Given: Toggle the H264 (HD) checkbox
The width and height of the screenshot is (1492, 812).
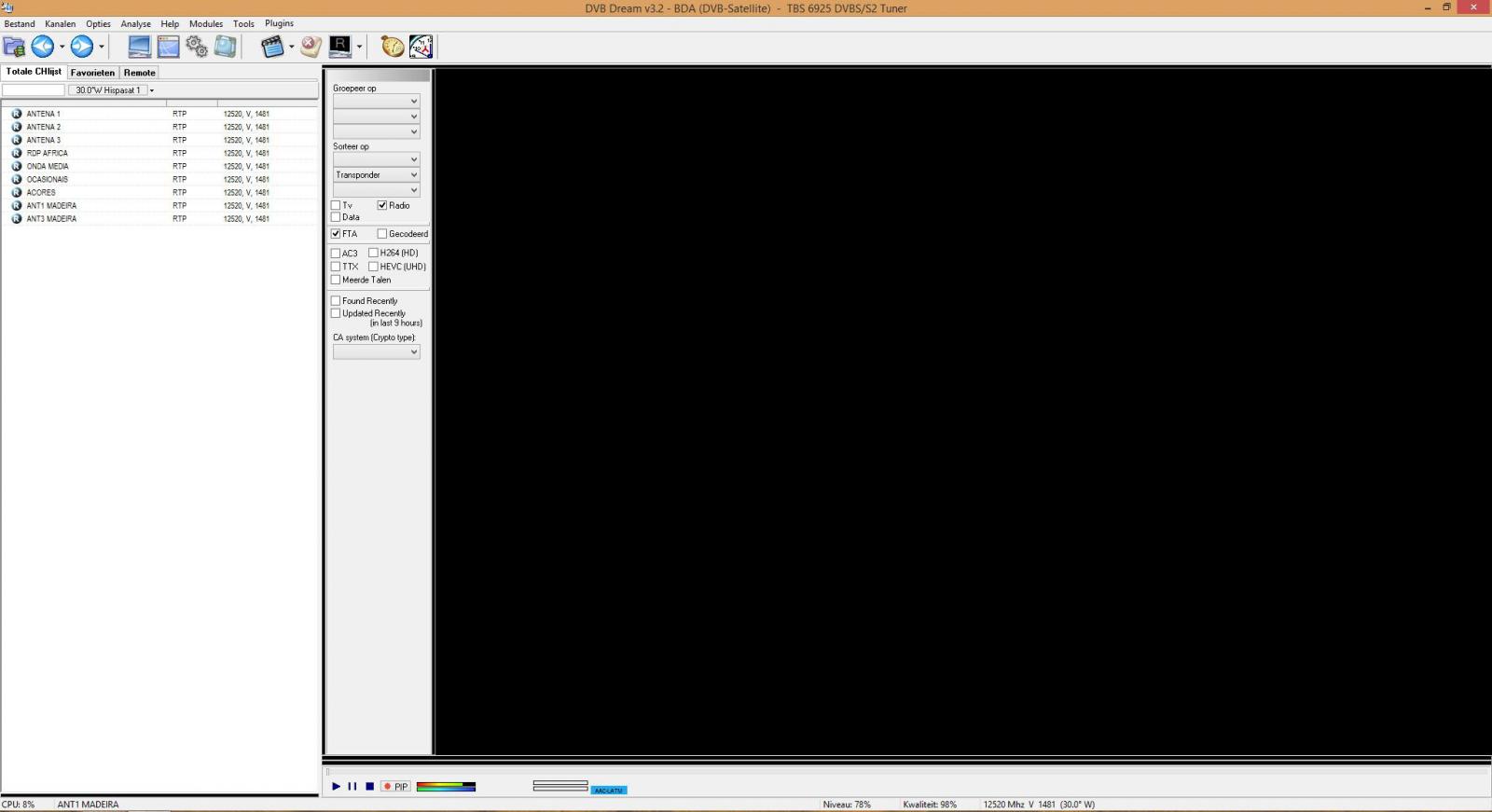Looking at the screenshot, I should pyautogui.click(x=373, y=253).
